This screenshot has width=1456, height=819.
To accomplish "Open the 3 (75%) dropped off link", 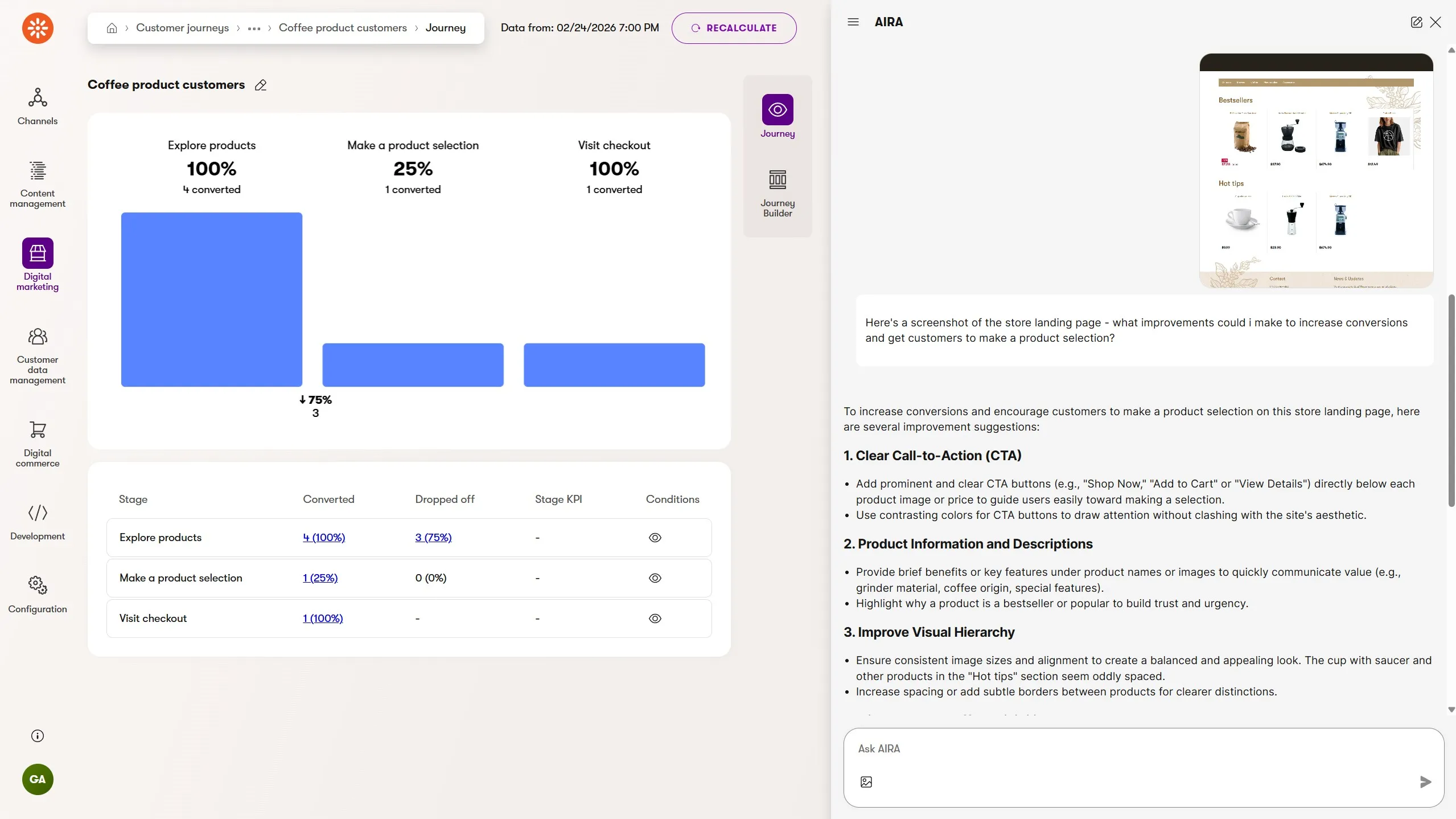I will (x=433, y=538).
